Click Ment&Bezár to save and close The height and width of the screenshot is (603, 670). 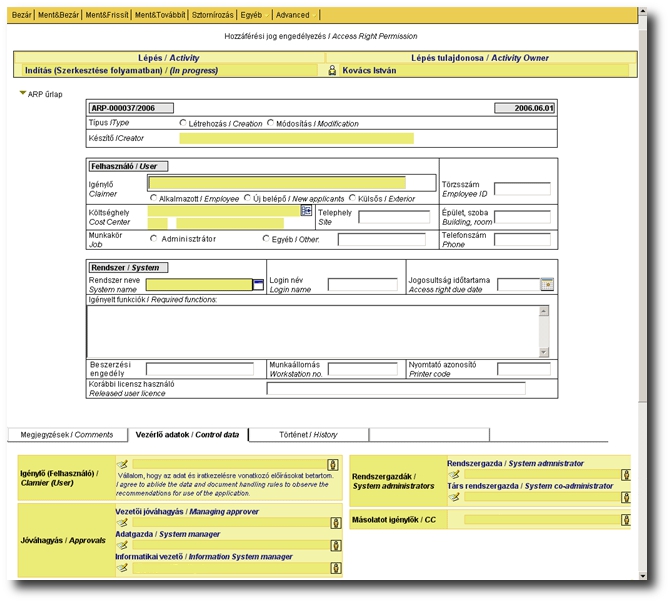[58, 15]
